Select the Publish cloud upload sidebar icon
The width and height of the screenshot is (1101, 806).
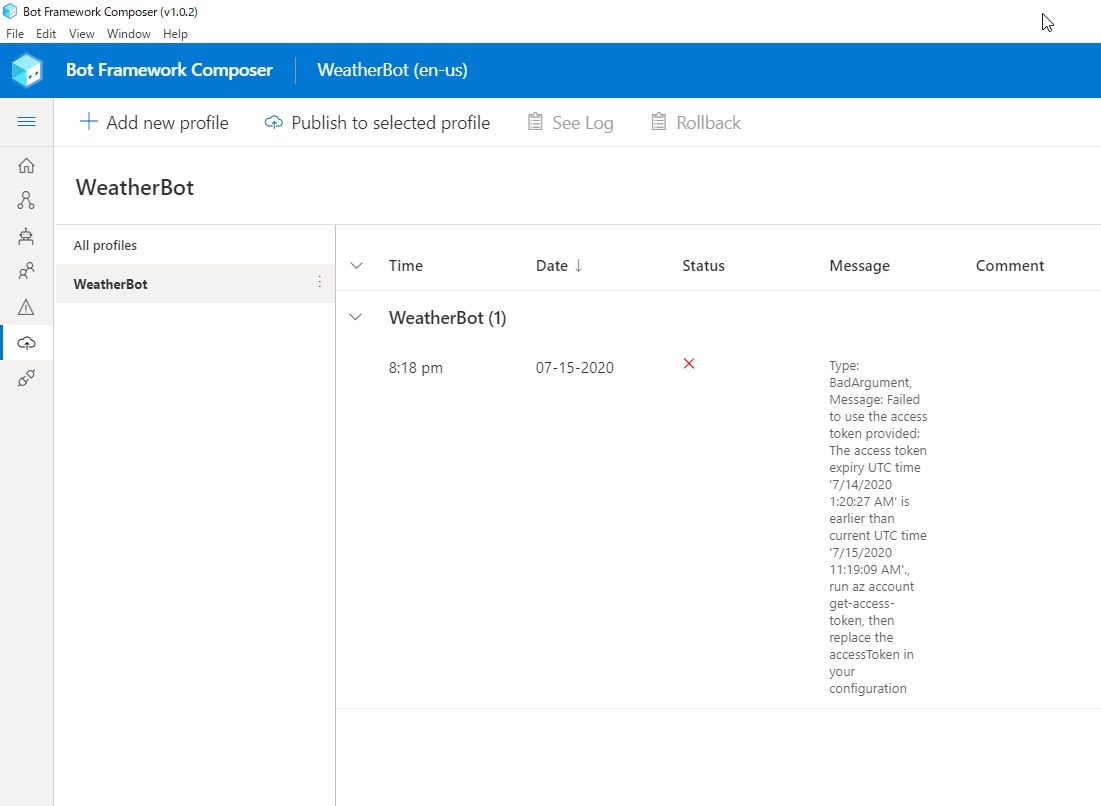pyautogui.click(x=26, y=343)
